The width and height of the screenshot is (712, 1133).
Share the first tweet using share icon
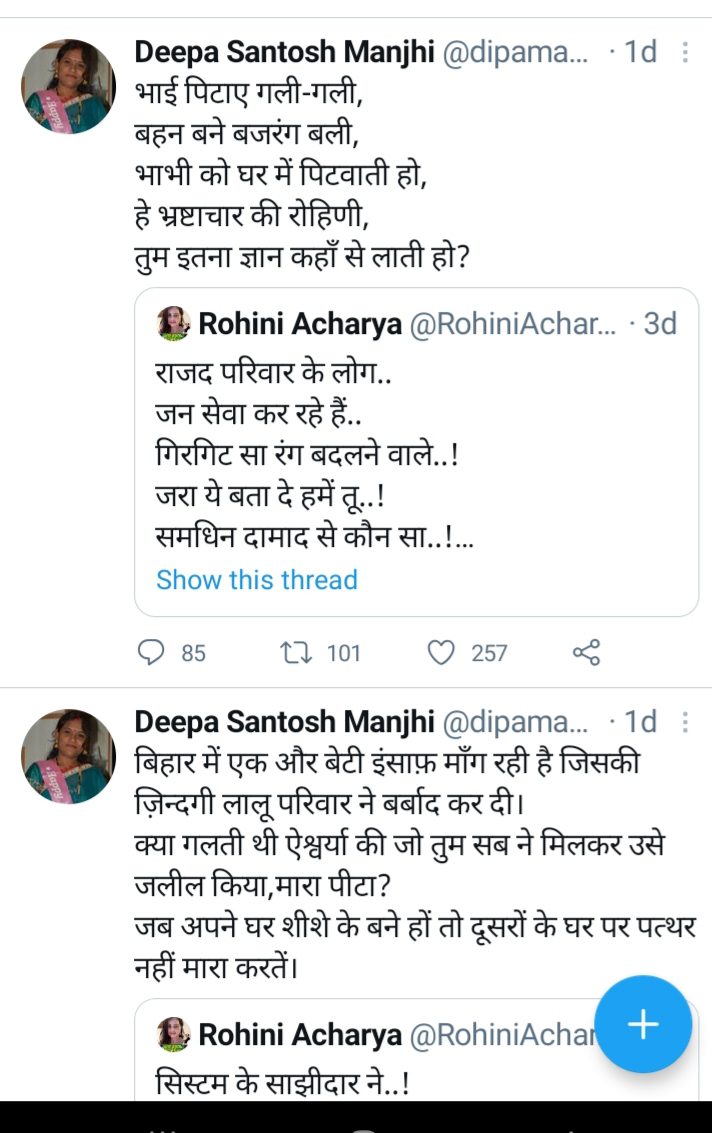click(x=586, y=653)
